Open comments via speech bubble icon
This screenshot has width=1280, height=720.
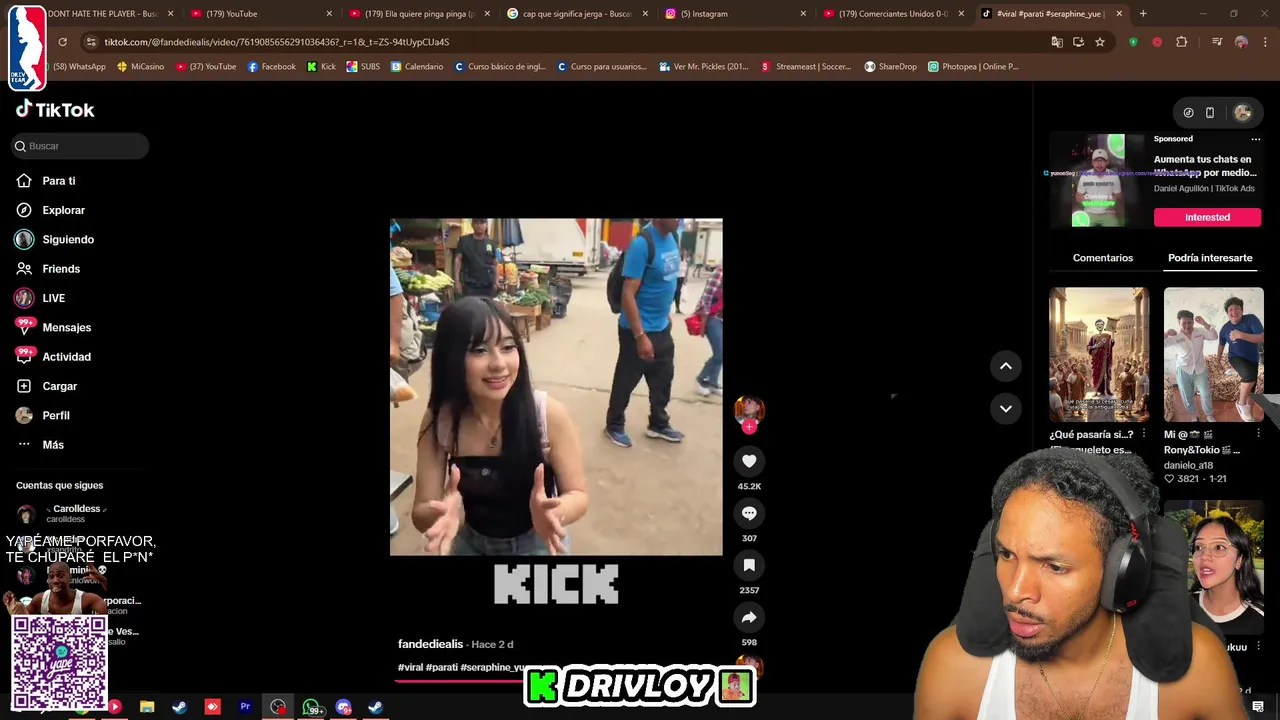pyautogui.click(x=749, y=513)
